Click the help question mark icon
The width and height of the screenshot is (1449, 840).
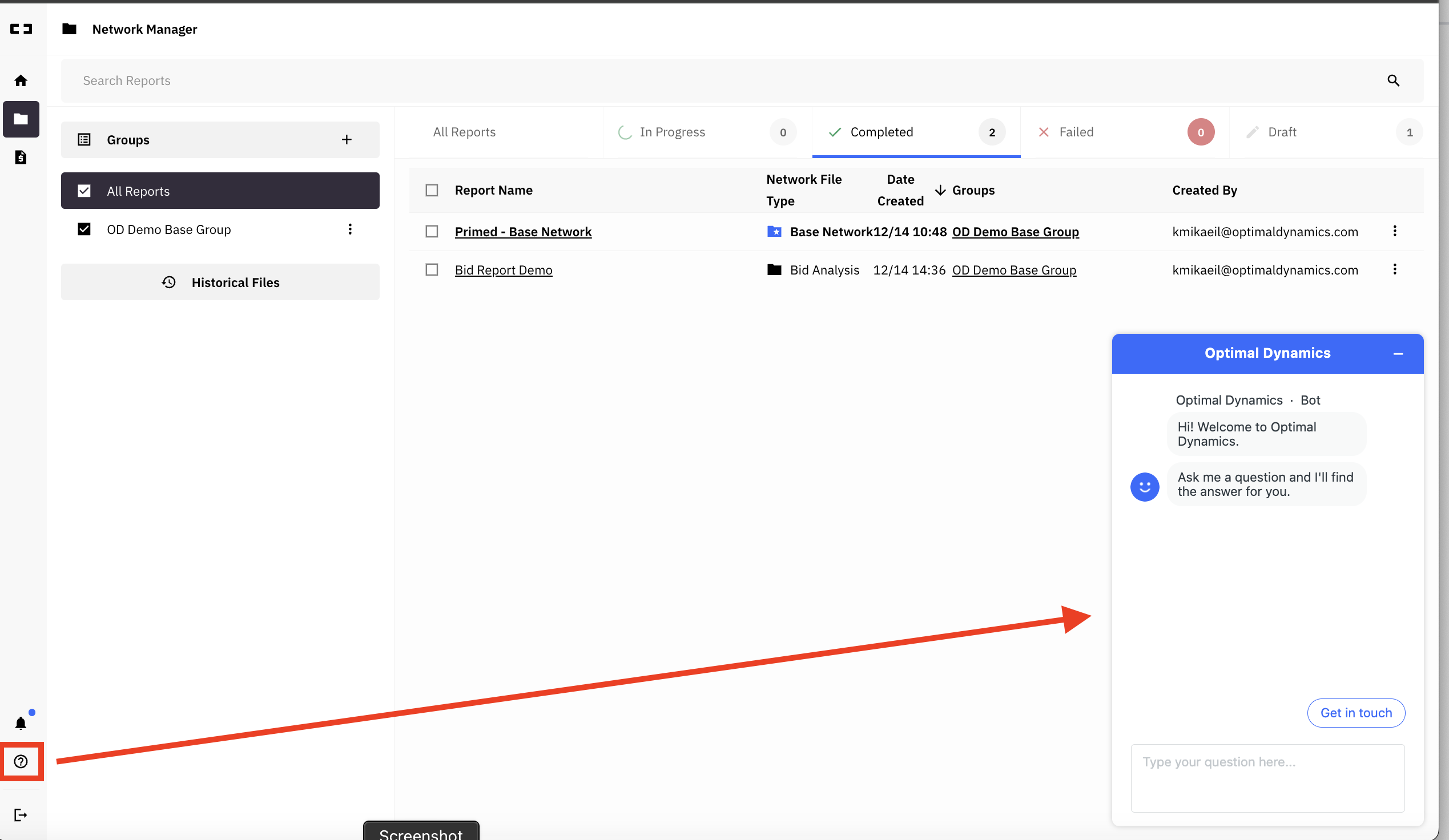pos(21,761)
